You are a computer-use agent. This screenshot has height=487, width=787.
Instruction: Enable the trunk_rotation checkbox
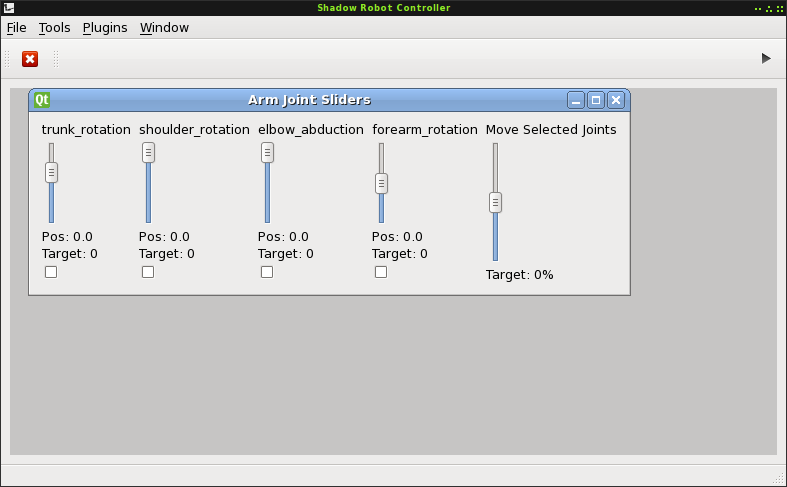(51, 272)
